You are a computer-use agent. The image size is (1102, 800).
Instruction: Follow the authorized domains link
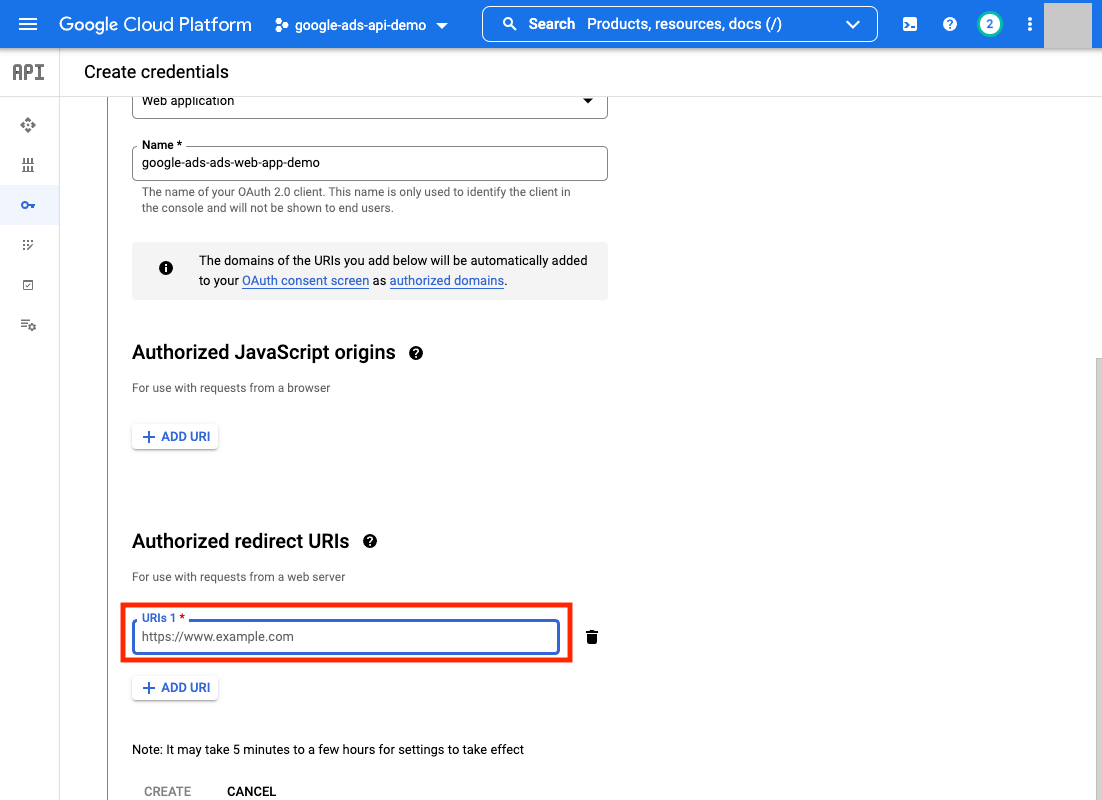click(x=446, y=280)
